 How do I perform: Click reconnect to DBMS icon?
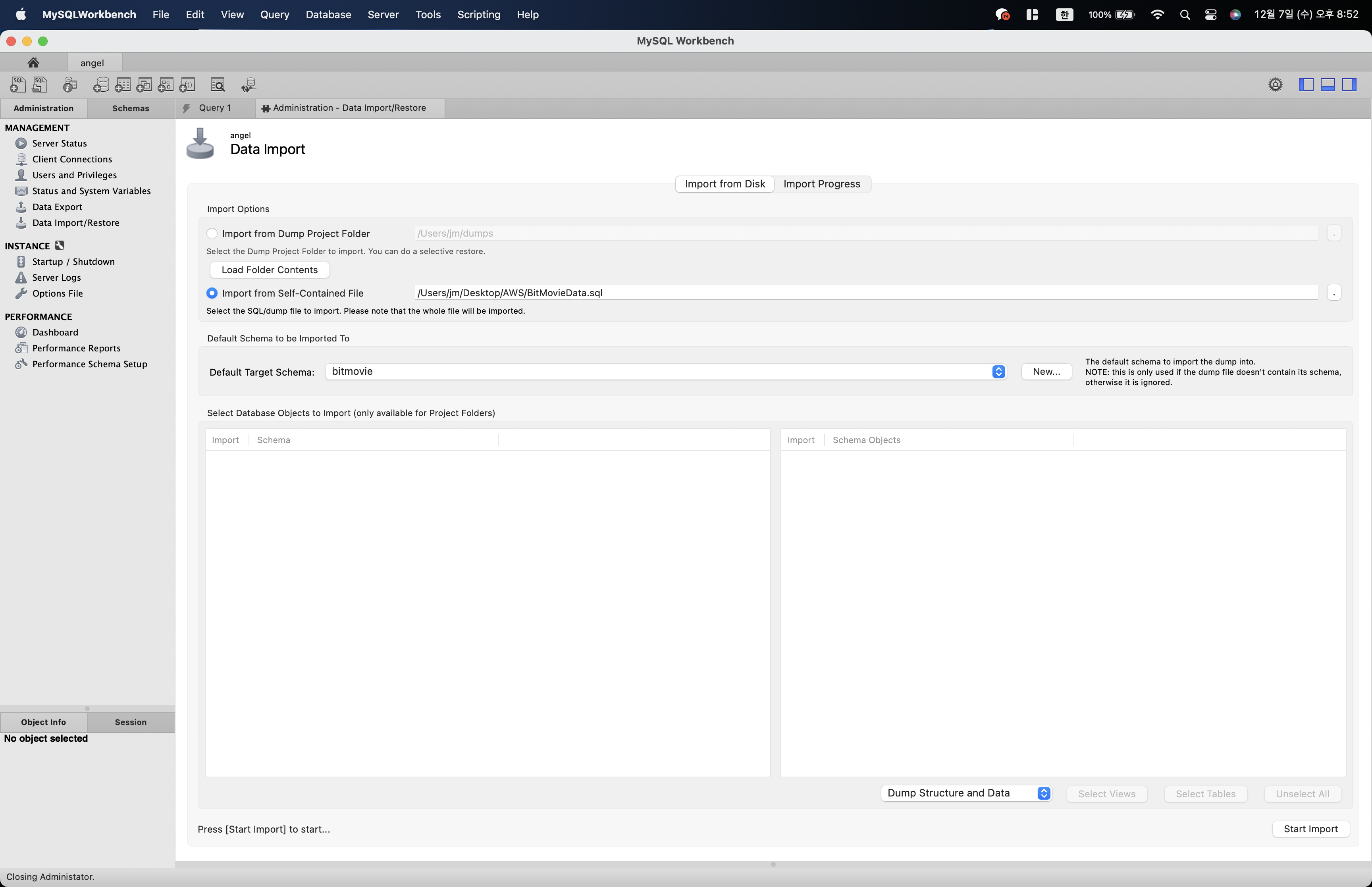(x=249, y=85)
